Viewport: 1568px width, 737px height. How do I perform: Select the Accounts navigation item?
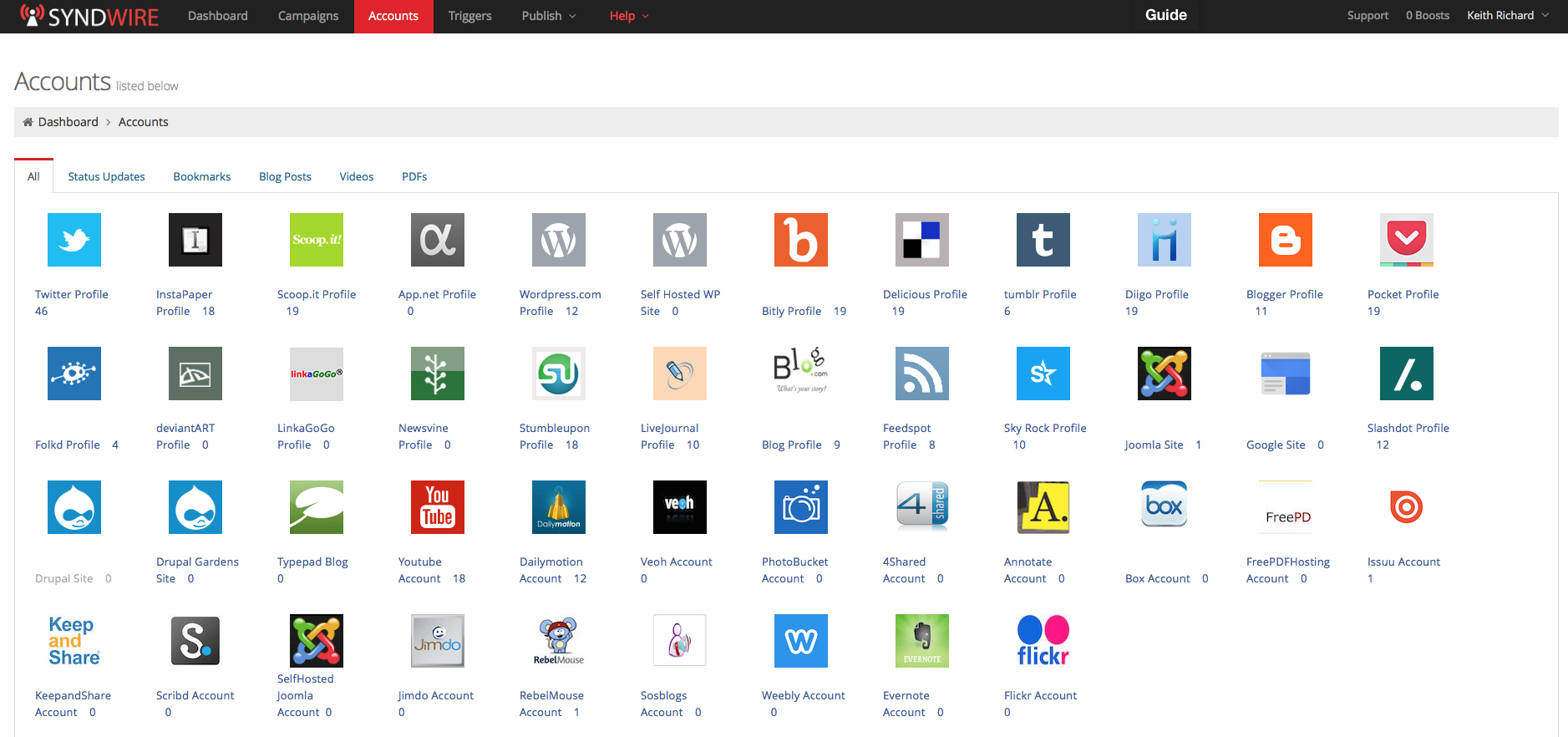click(x=393, y=16)
